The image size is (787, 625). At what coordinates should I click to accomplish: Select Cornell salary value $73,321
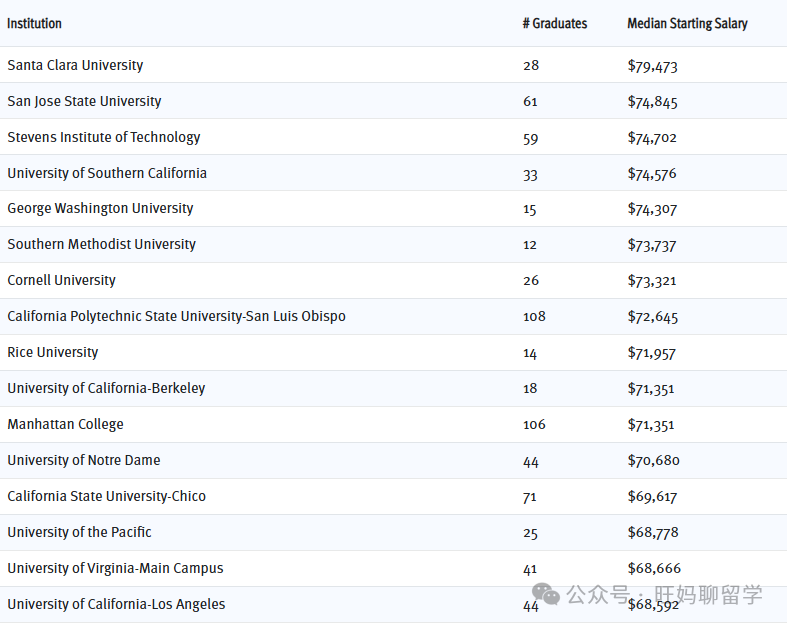pyautogui.click(x=652, y=281)
